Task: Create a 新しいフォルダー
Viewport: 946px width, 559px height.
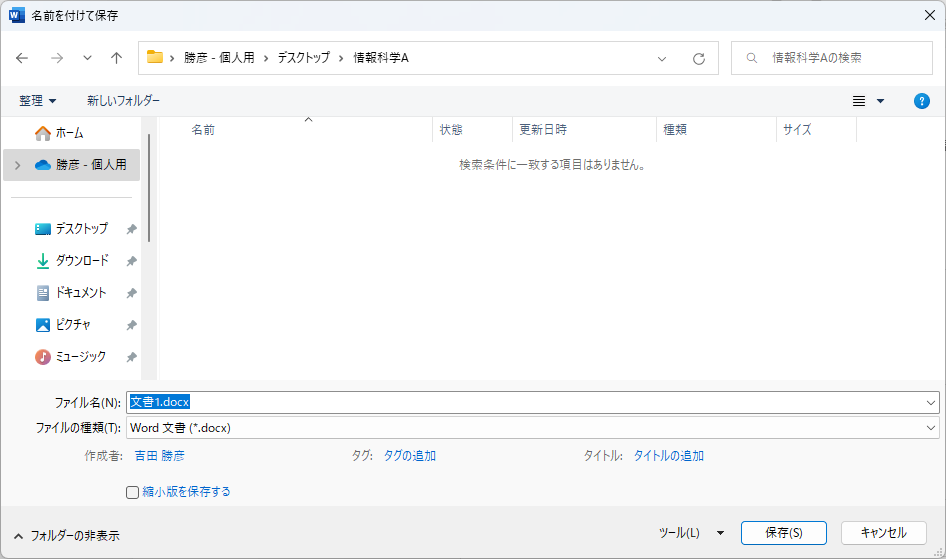Action: 123,101
